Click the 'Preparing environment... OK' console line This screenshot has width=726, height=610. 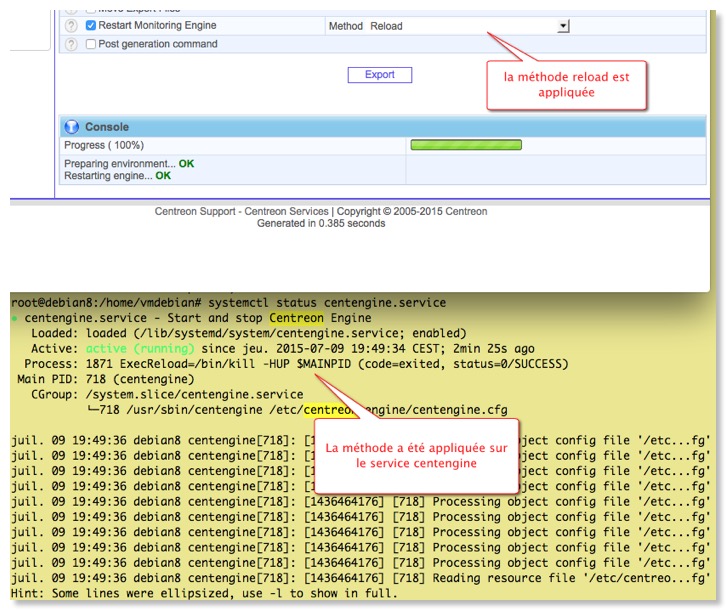pyautogui.click(x=129, y=164)
